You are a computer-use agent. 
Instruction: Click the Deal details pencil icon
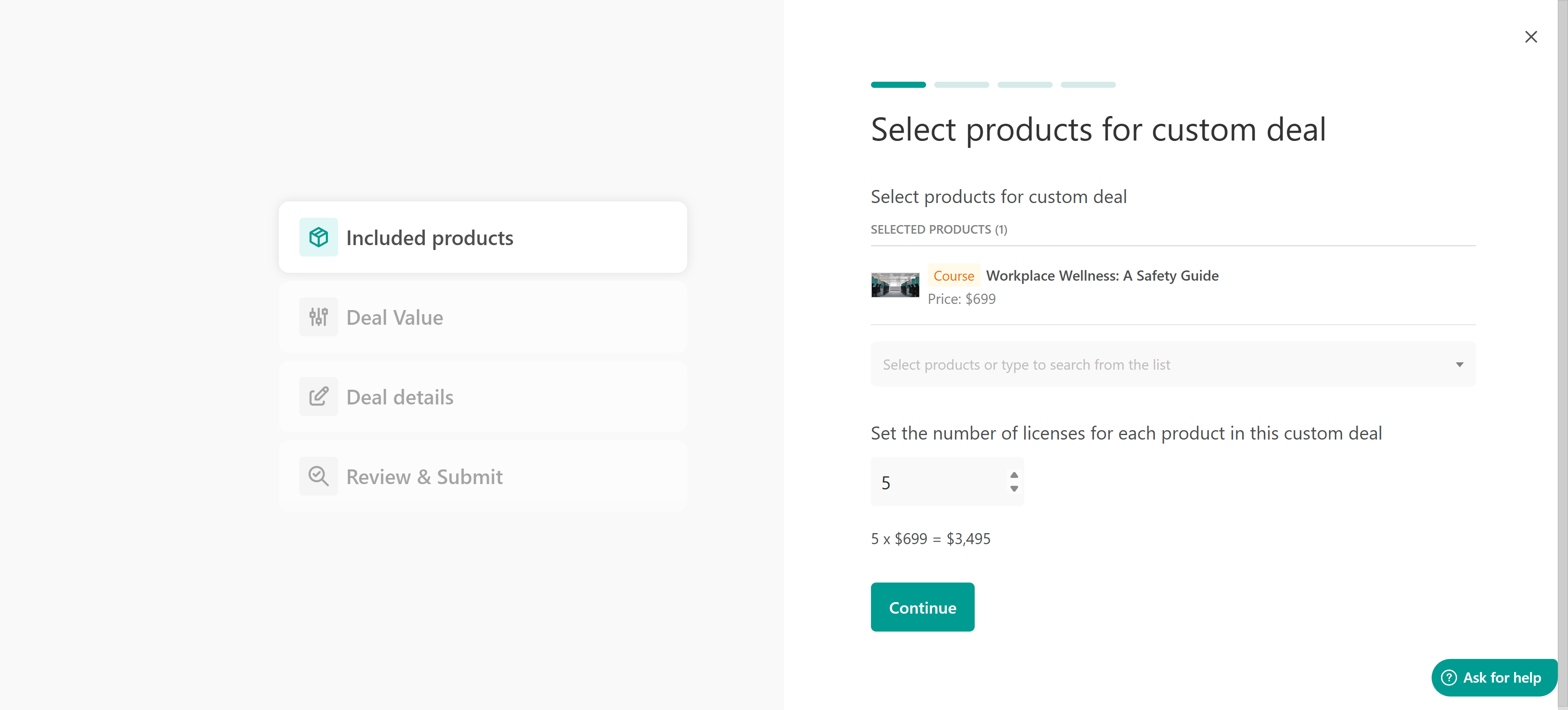[318, 396]
